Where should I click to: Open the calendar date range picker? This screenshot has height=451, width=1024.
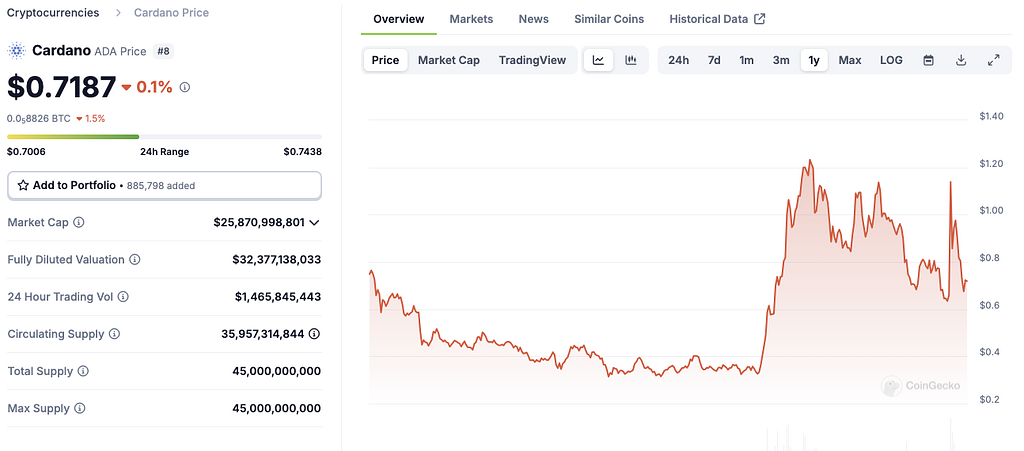[x=928, y=60]
